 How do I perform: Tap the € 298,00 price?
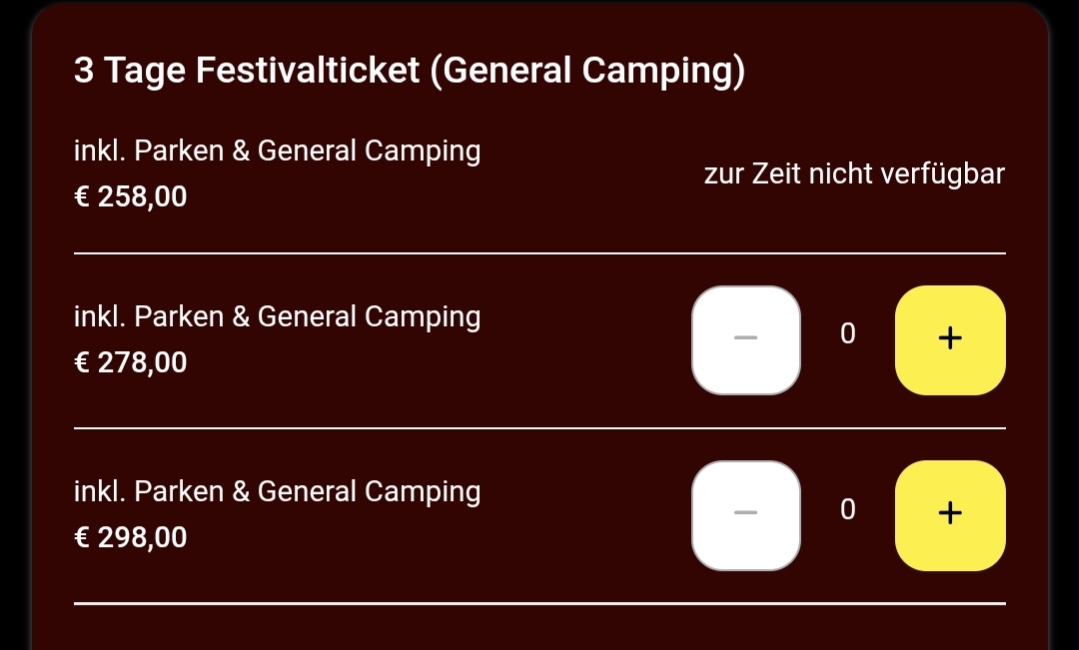[131, 538]
